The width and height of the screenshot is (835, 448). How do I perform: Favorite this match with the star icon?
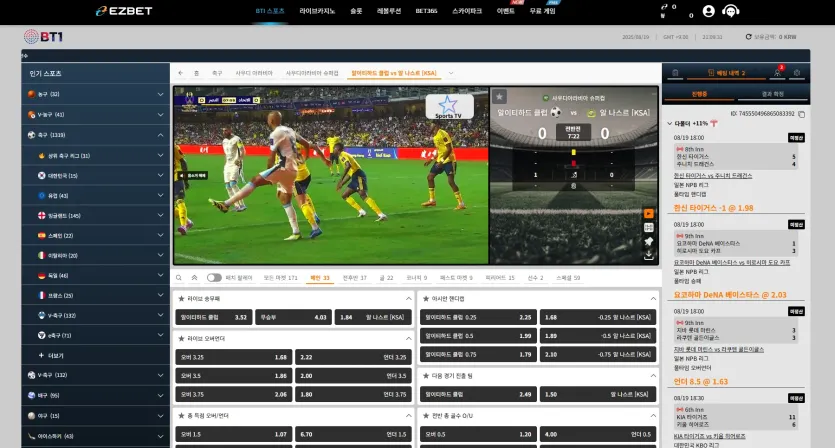click(x=499, y=96)
